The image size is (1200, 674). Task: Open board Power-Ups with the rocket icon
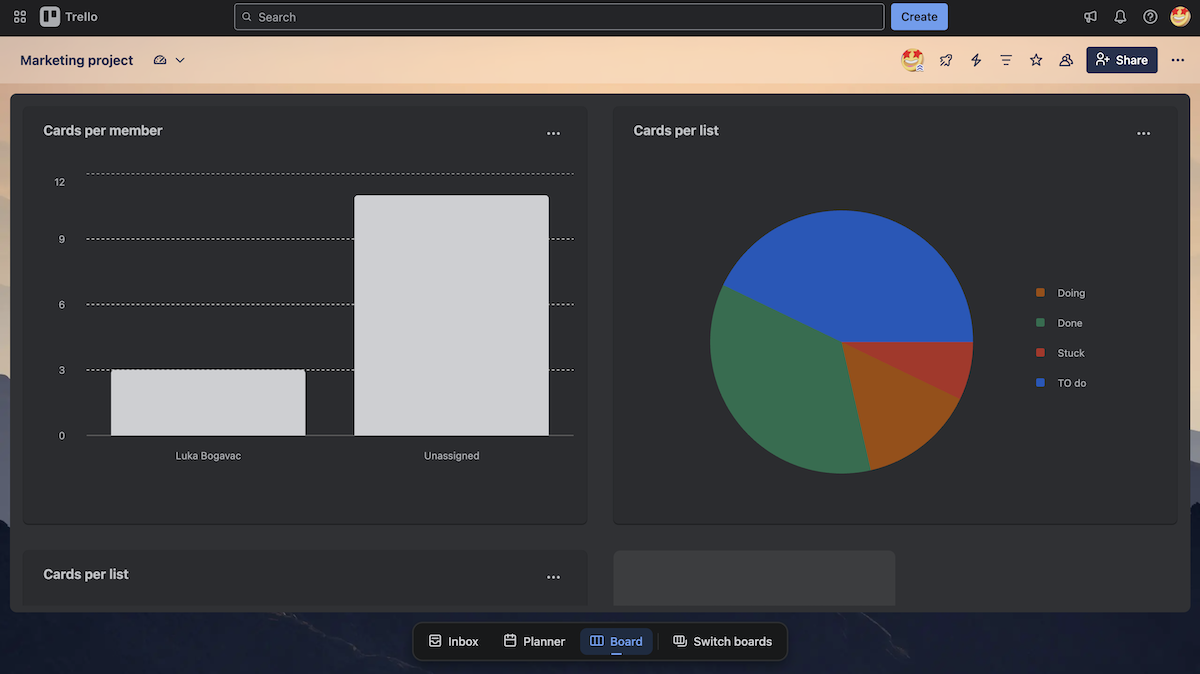click(946, 60)
